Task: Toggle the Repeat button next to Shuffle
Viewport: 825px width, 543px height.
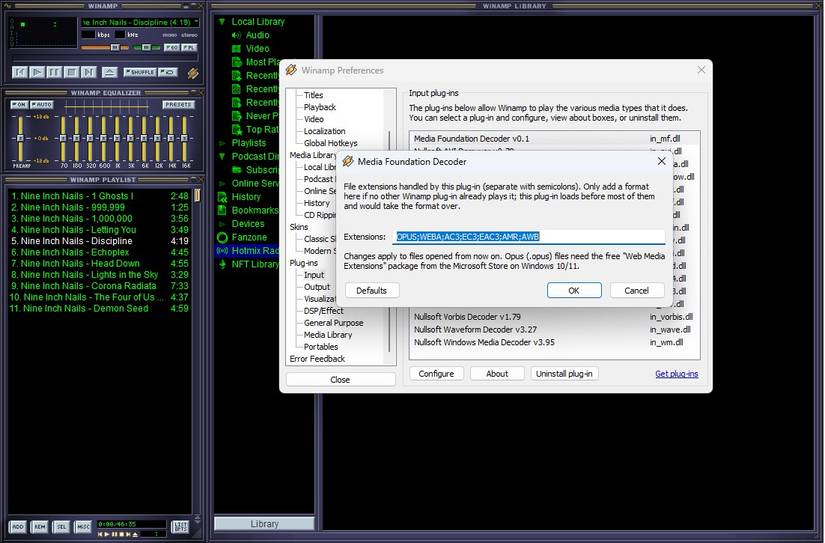Action: [168, 72]
